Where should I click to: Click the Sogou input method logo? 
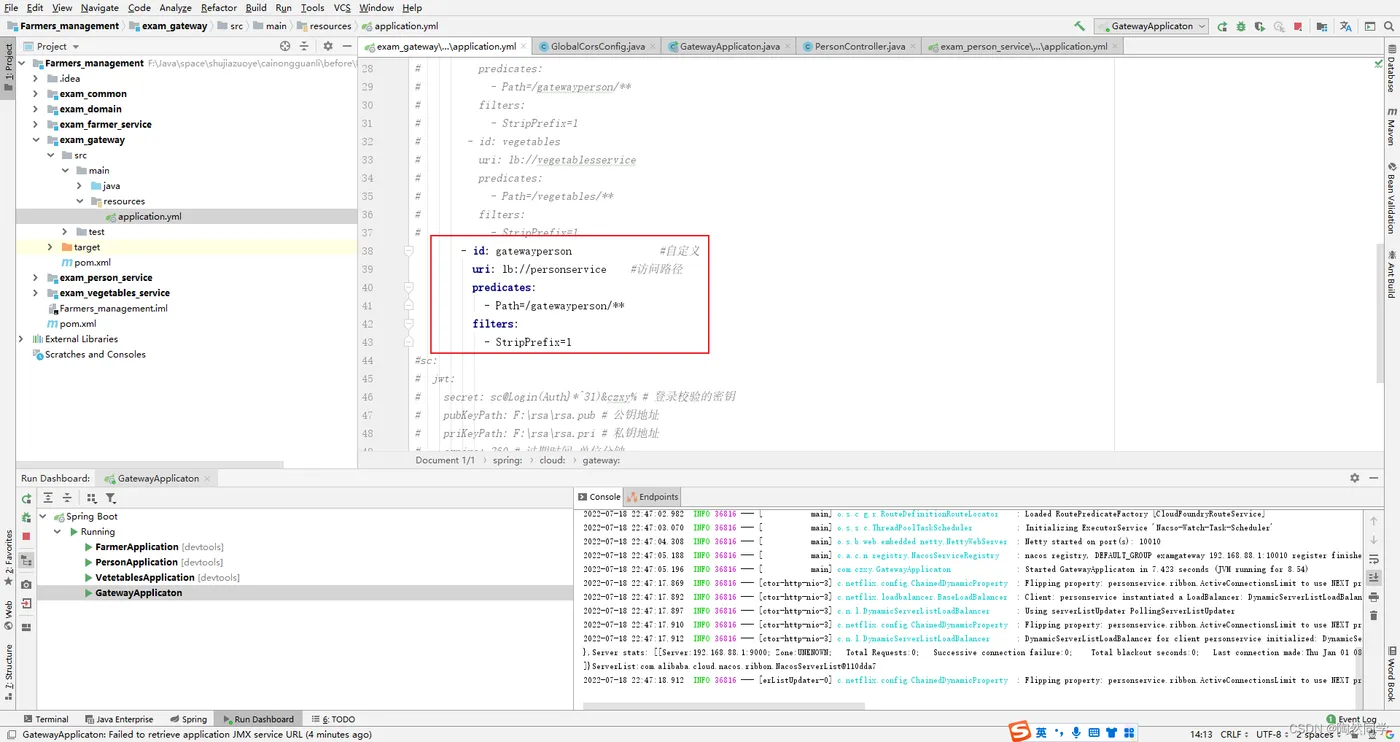tap(1019, 732)
